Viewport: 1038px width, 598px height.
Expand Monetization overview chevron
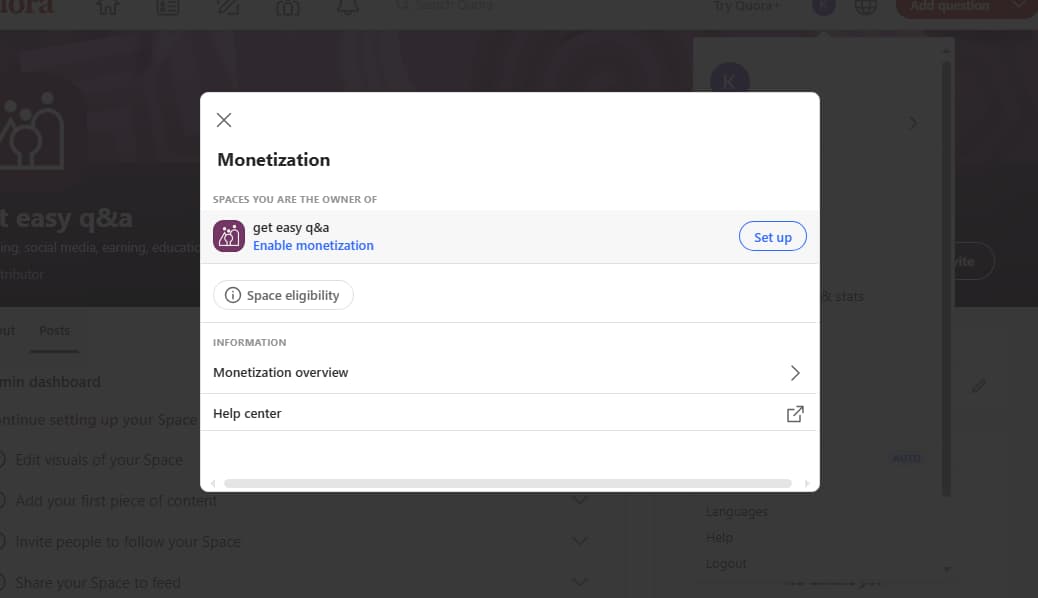pyautogui.click(x=795, y=373)
